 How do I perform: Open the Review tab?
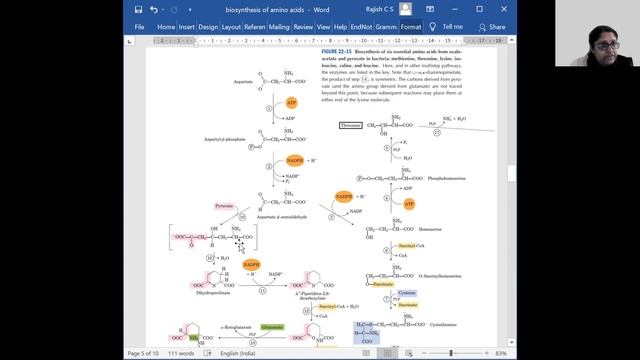tap(303, 27)
